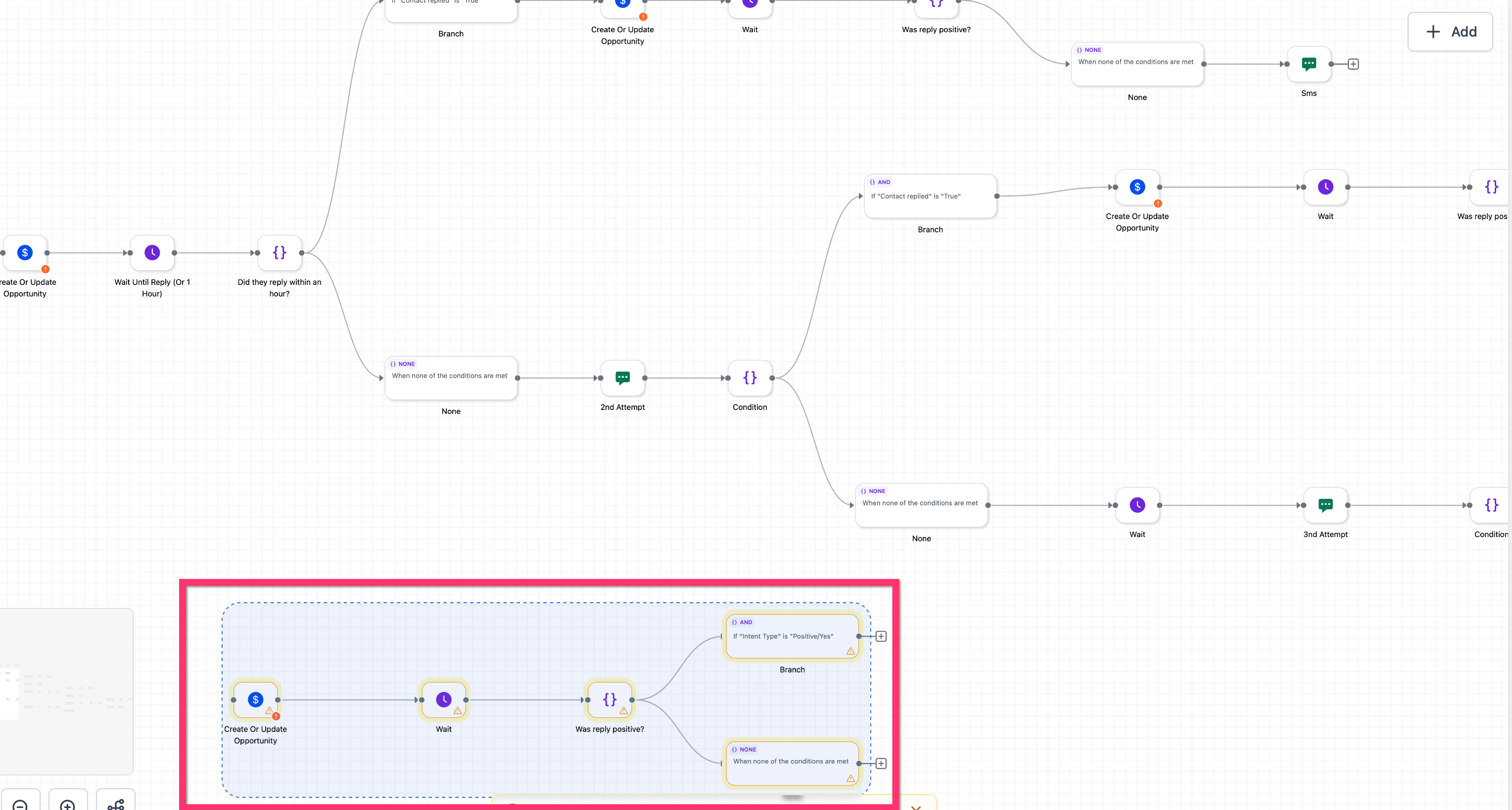Open the 'Did they reply within an hour?' condition node
The height and width of the screenshot is (810, 1512).
click(x=280, y=253)
